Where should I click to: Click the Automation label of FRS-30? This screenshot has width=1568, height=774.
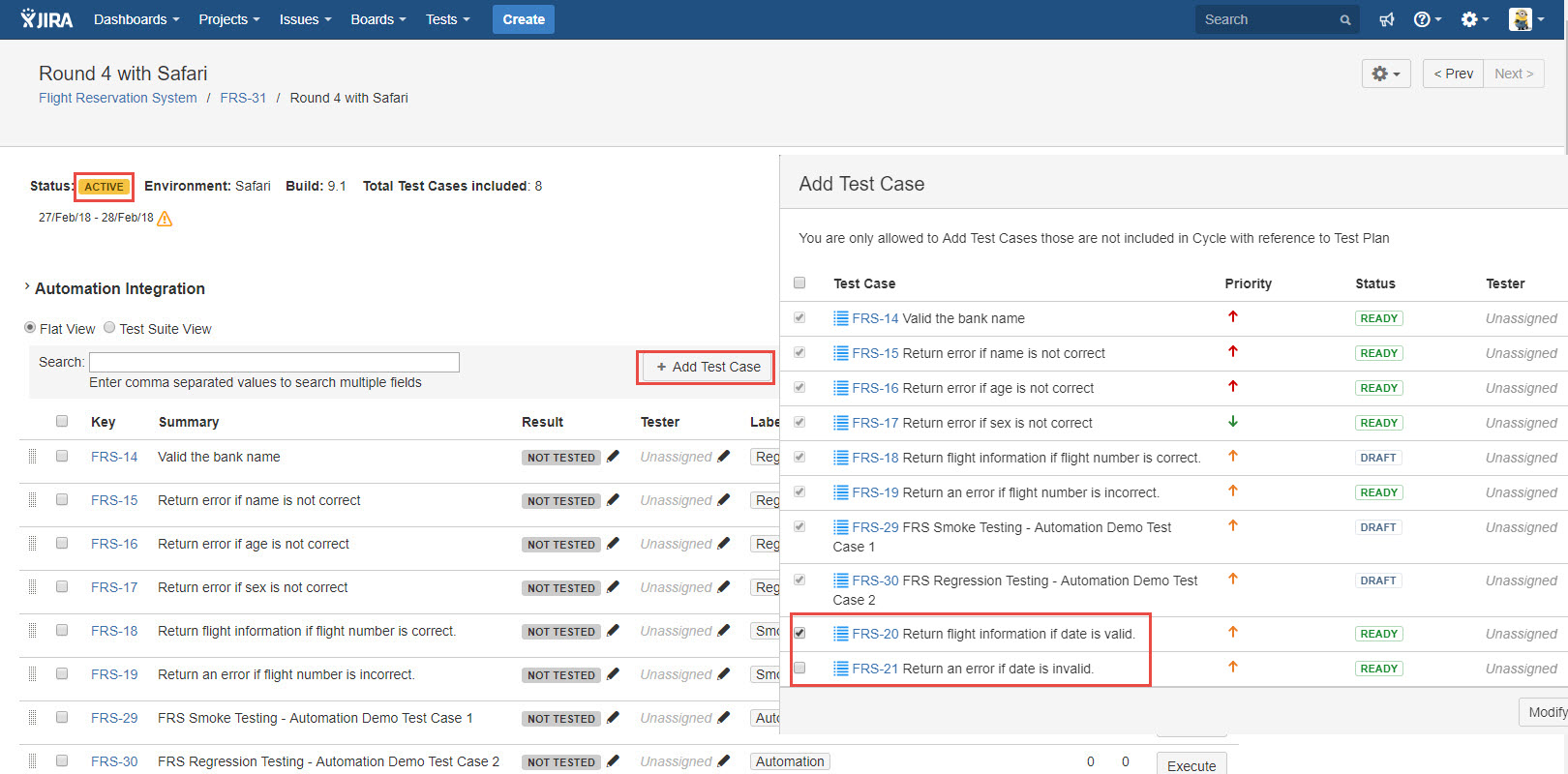coord(790,761)
